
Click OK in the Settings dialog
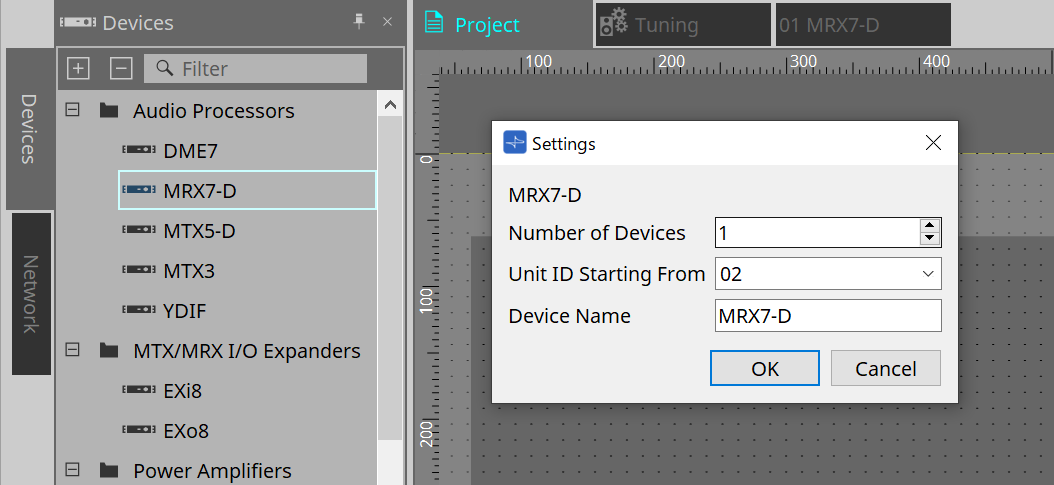(x=765, y=368)
